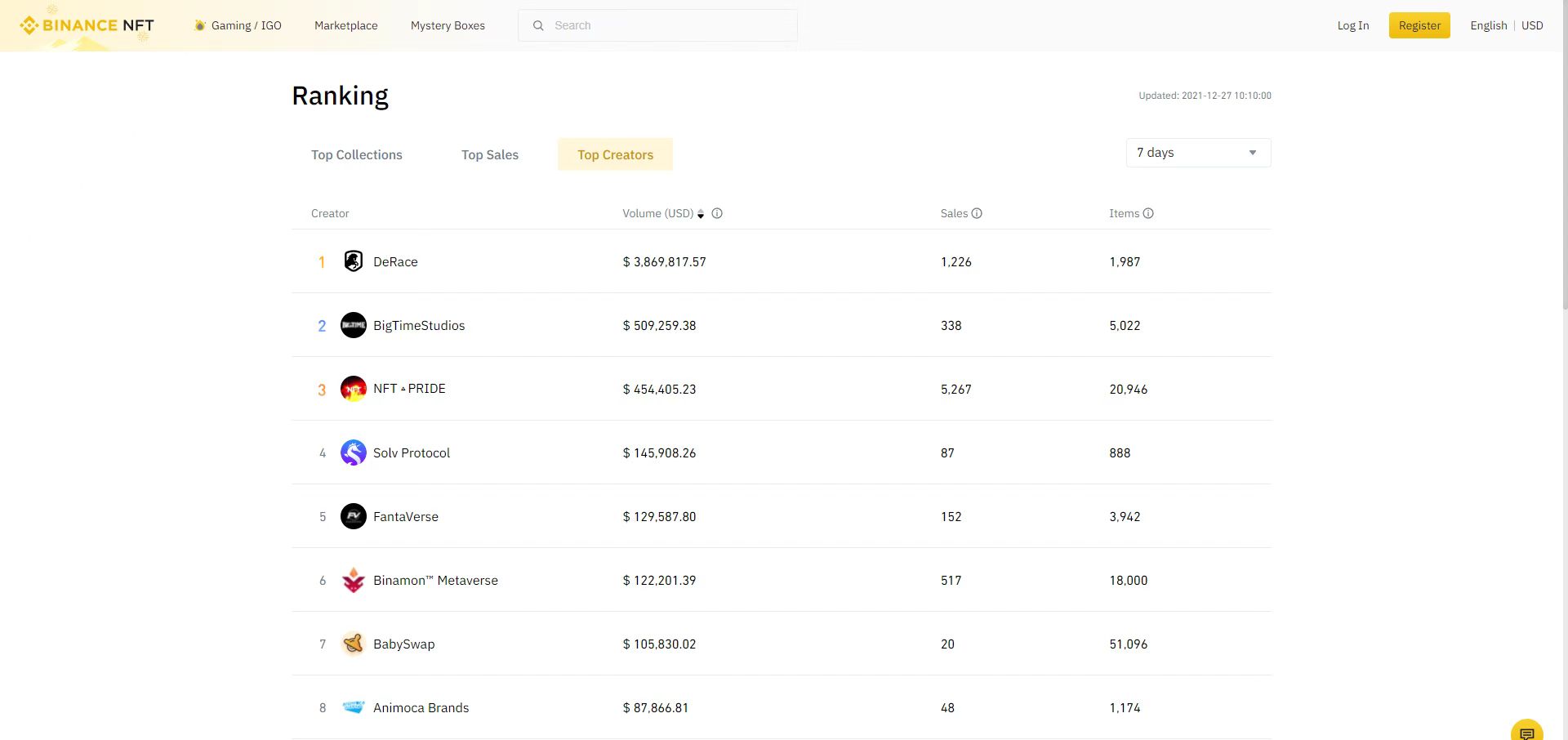This screenshot has width=1568, height=740.
Task: Click the Solv Protocol avatar icon
Action: click(x=353, y=452)
